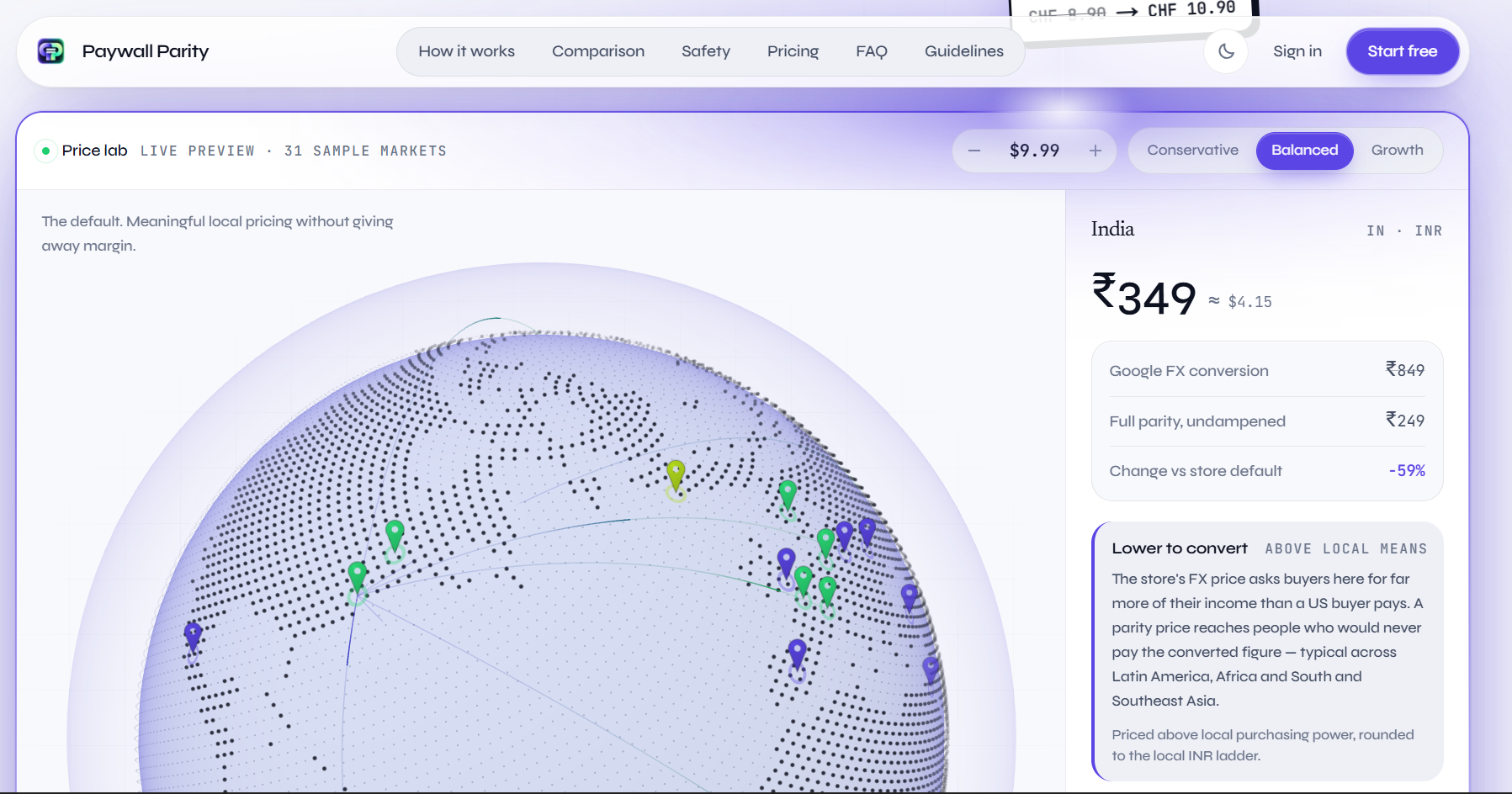Viewport: 1512px width, 794px height.
Task: Open the Safety nav link
Action: (x=706, y=51)
